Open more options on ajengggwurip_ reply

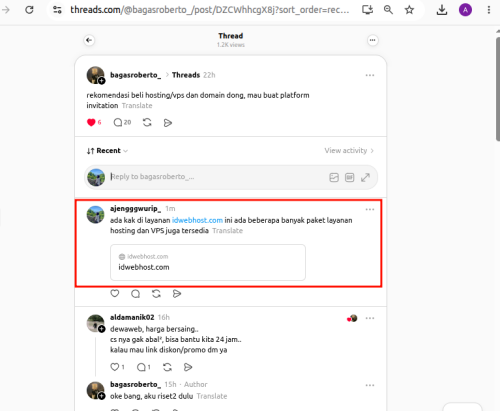(x=370, y=209)
